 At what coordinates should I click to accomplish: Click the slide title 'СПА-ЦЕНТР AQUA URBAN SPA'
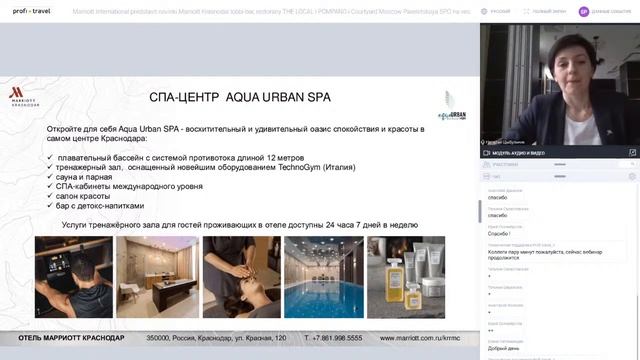240,97
